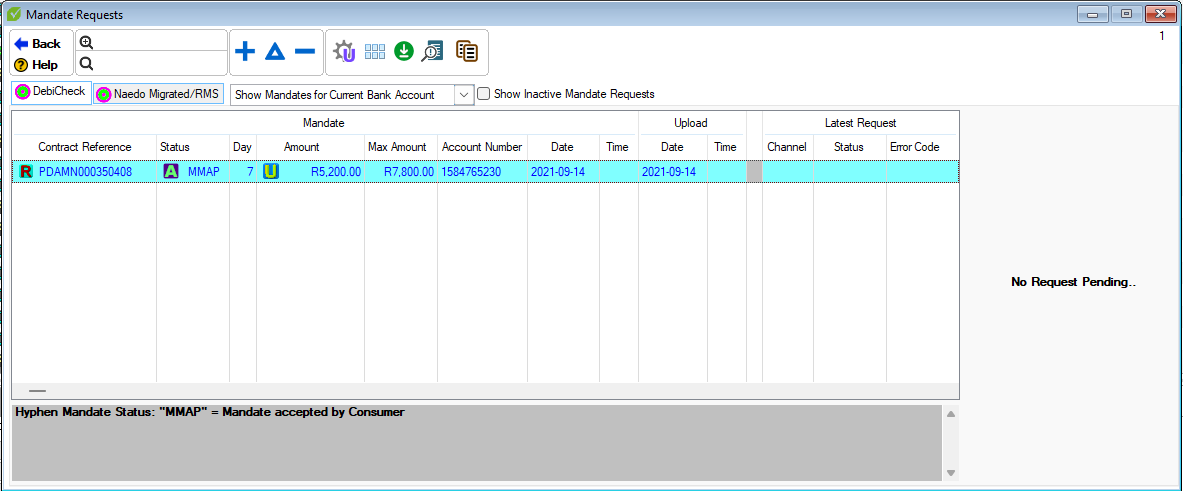Viewport: 1183px width, 491px height.
Task: Enable Show Inactive Mandate Requests checkbox
Action: [x=484, y=94]
